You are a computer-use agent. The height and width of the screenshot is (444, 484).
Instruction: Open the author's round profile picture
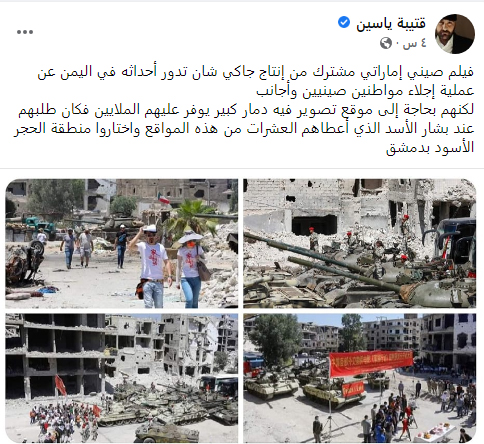tap(455, 34)
